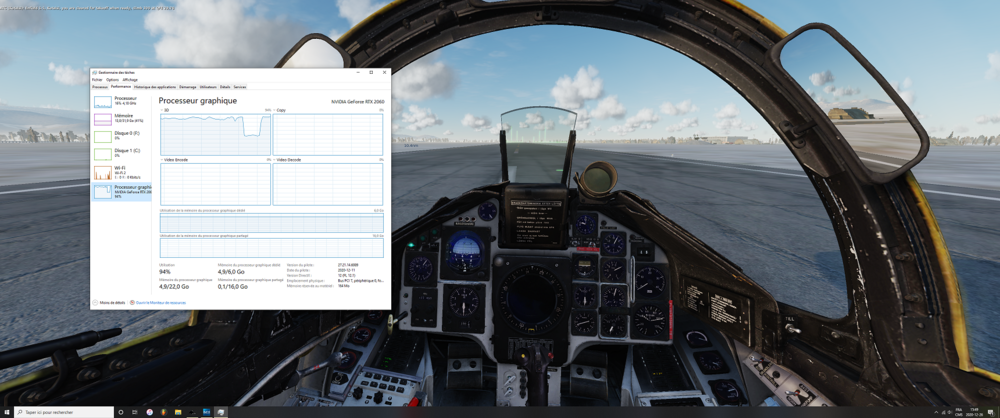
Task: Click the Moniteur de ressources icon
Action: [x=132, y=302]
